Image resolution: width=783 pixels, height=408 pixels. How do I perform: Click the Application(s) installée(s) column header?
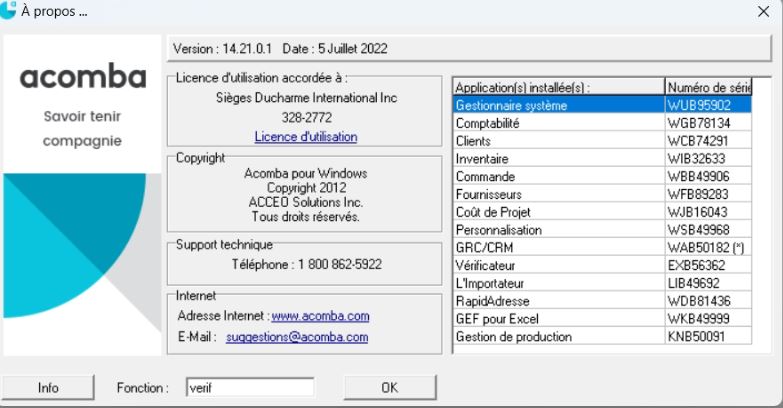(x=559, y=87)
